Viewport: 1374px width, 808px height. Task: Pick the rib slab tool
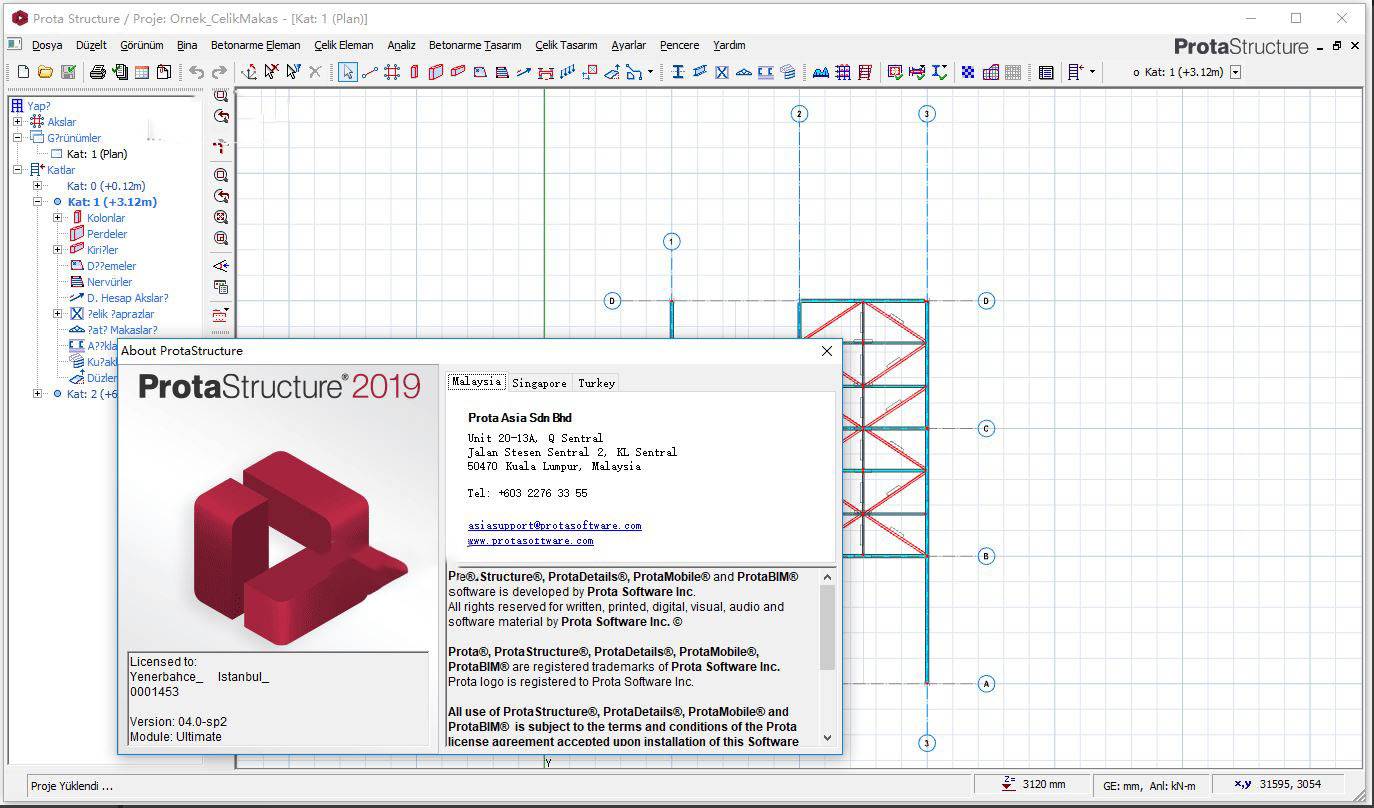pos(502,72)
